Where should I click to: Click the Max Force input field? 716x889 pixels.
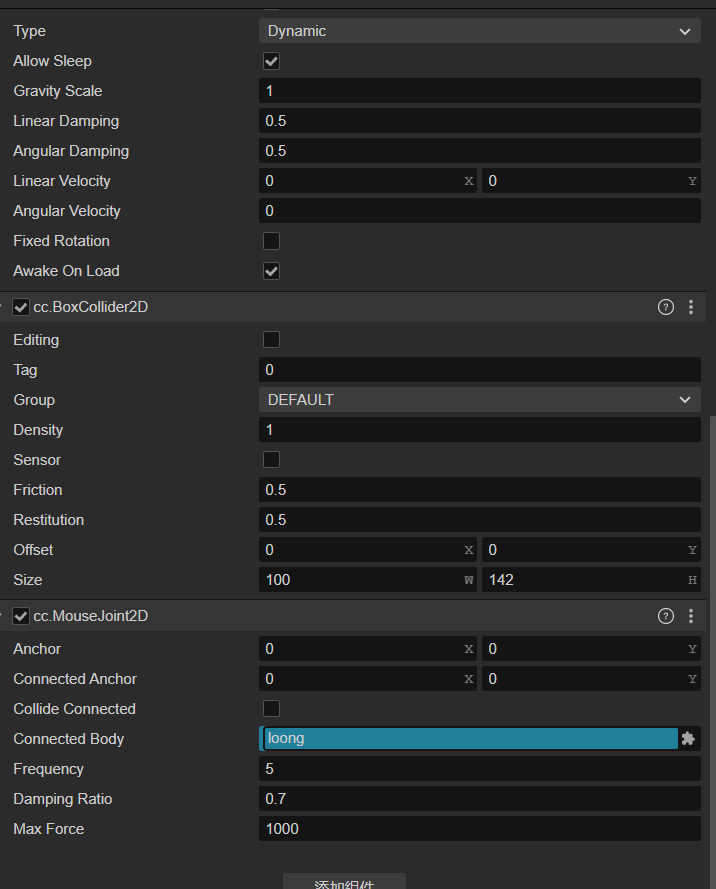tap(479, 829)
